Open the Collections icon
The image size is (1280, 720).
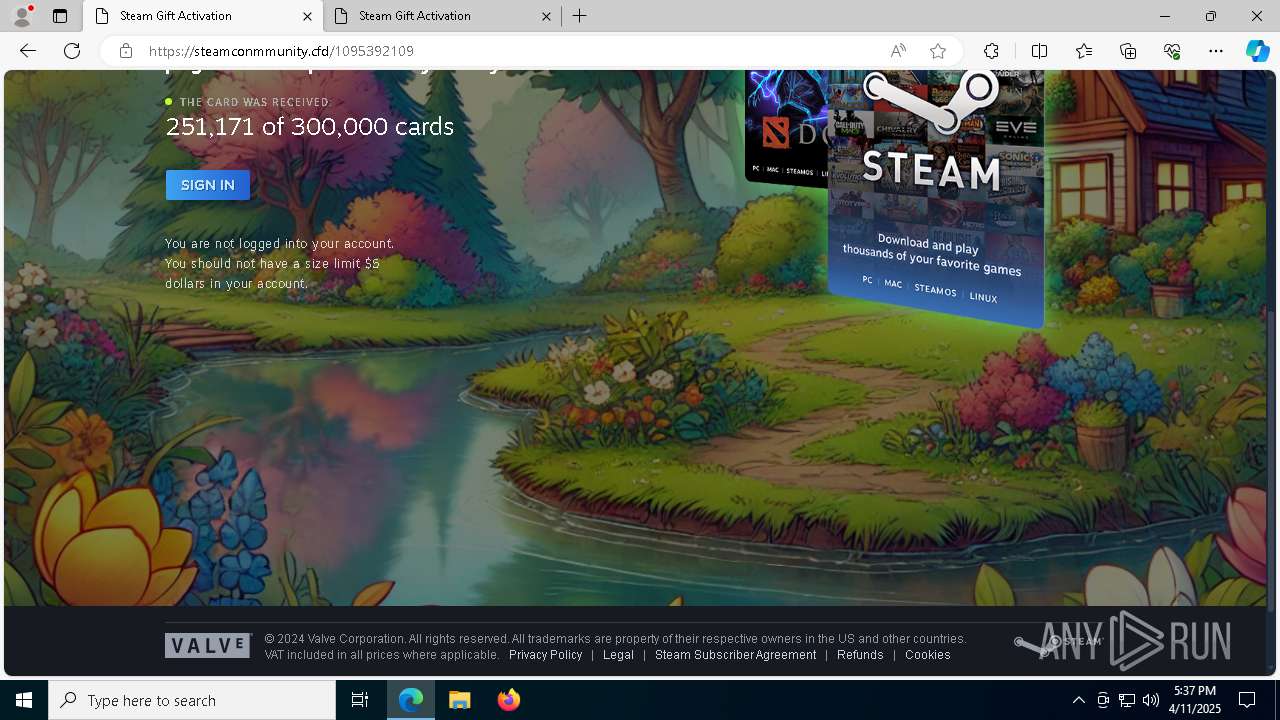[1128, 51]
